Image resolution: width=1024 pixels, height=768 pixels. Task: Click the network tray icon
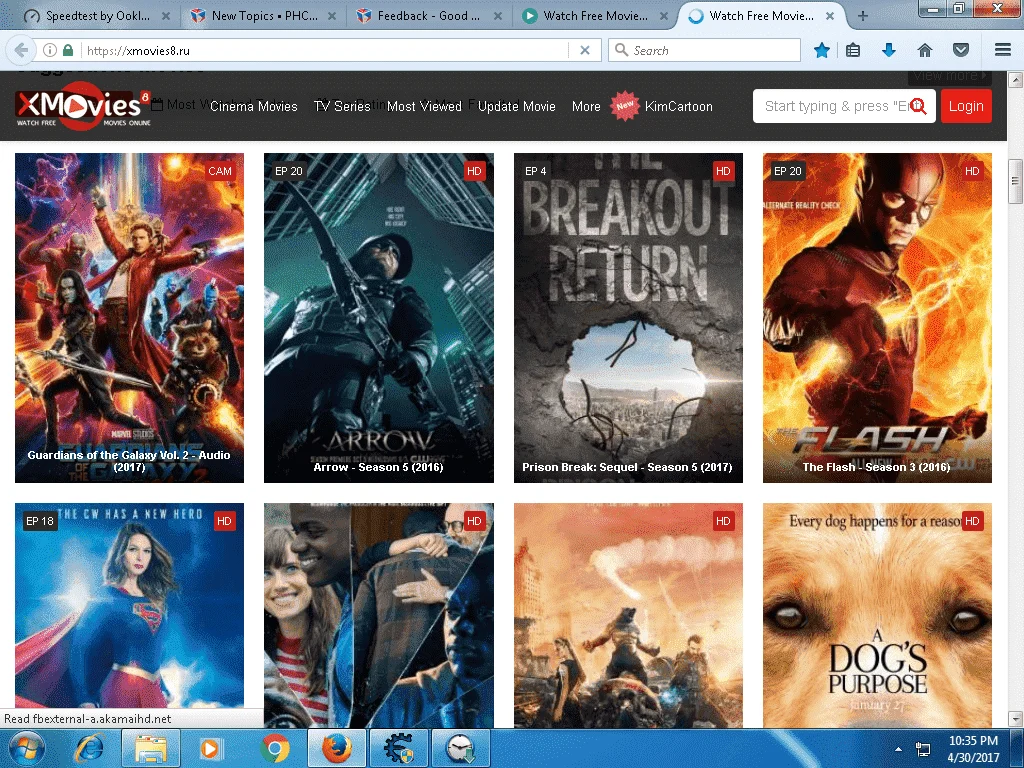[x=923, y=749]
